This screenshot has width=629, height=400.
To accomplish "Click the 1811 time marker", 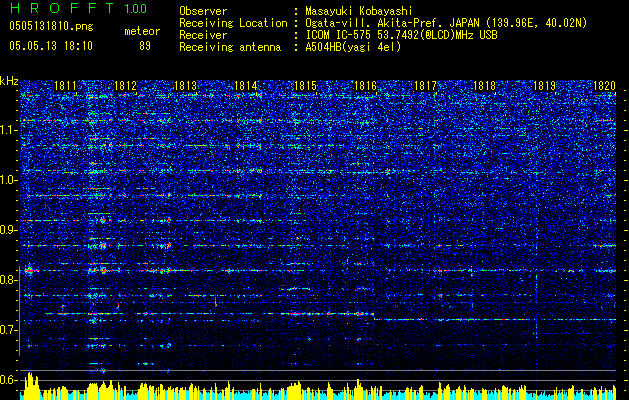I will pos(65,86).
